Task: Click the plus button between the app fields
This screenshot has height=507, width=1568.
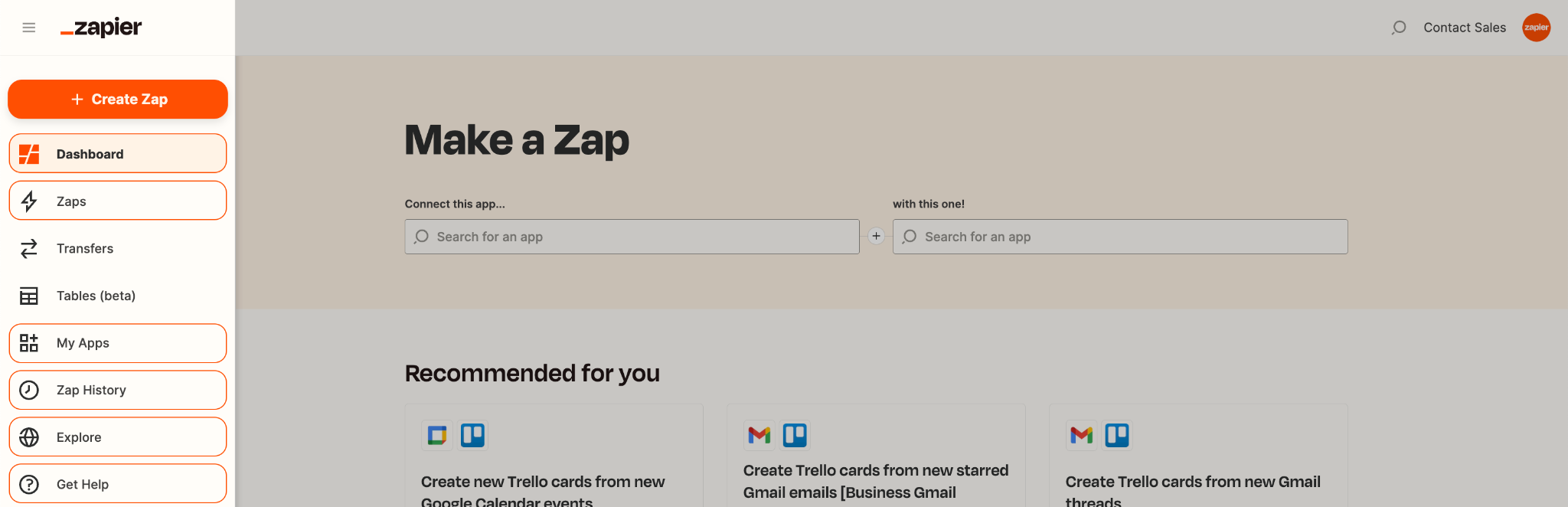Action: 876,236
